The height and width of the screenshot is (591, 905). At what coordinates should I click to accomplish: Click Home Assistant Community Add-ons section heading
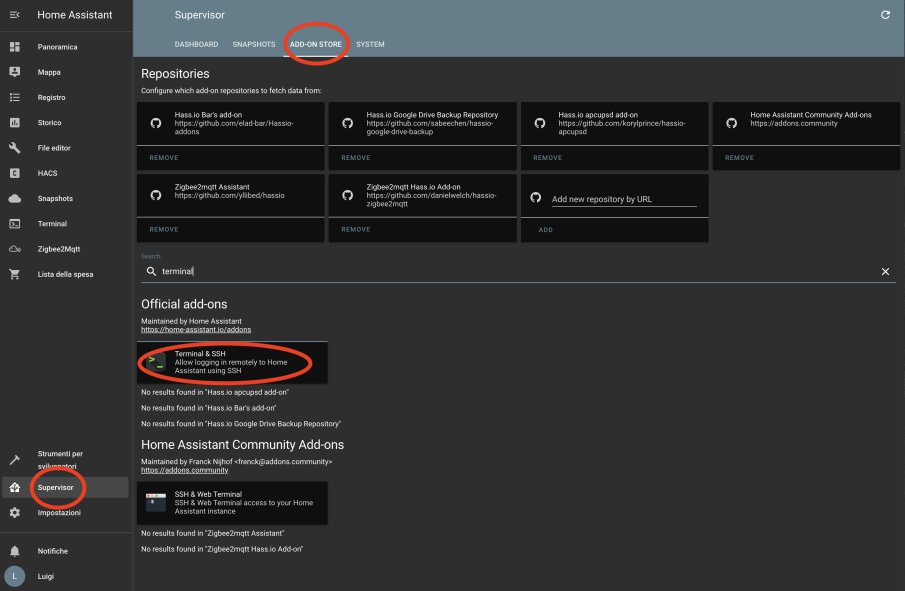242,445
